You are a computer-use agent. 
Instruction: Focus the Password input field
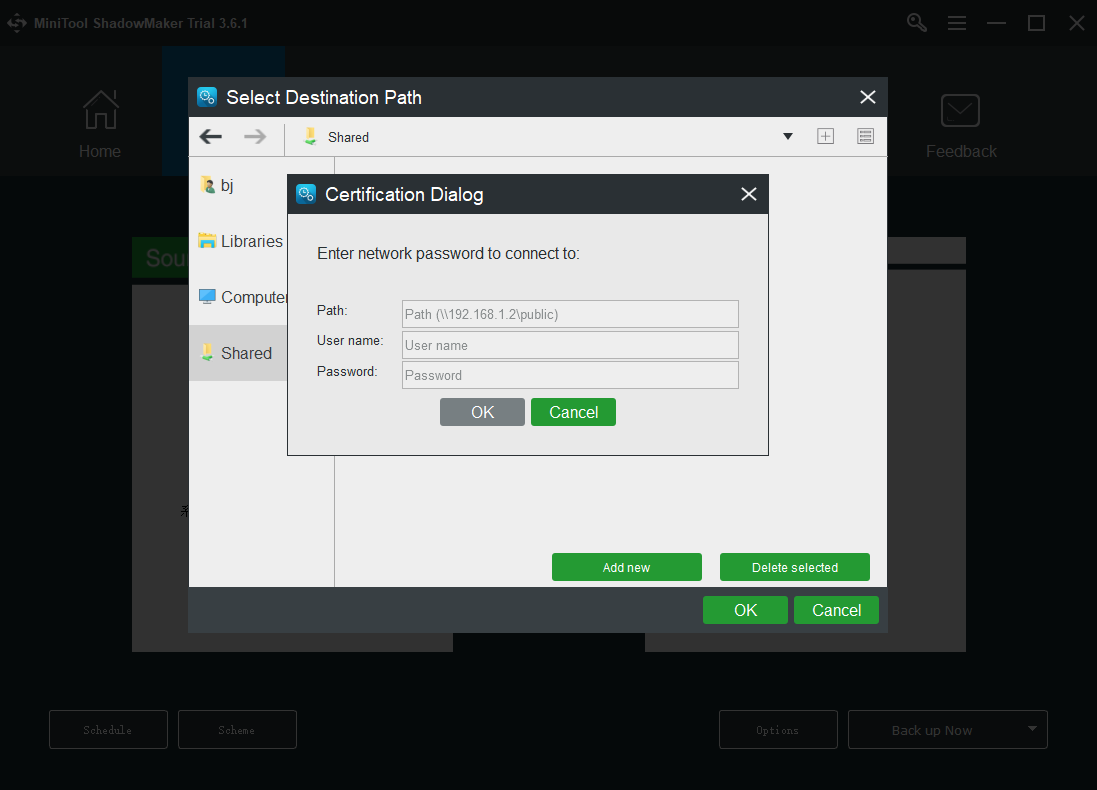tap(570, 375)
